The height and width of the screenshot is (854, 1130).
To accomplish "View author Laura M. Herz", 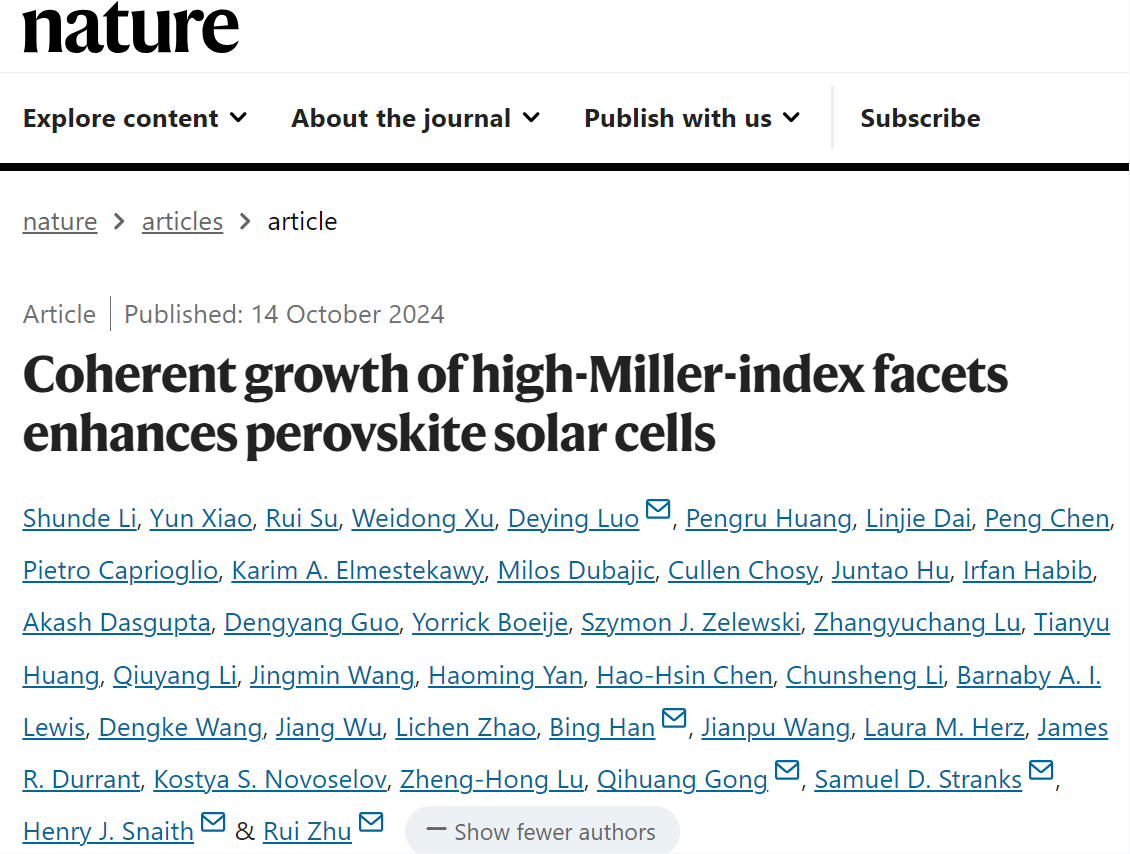I will [944, 727].
